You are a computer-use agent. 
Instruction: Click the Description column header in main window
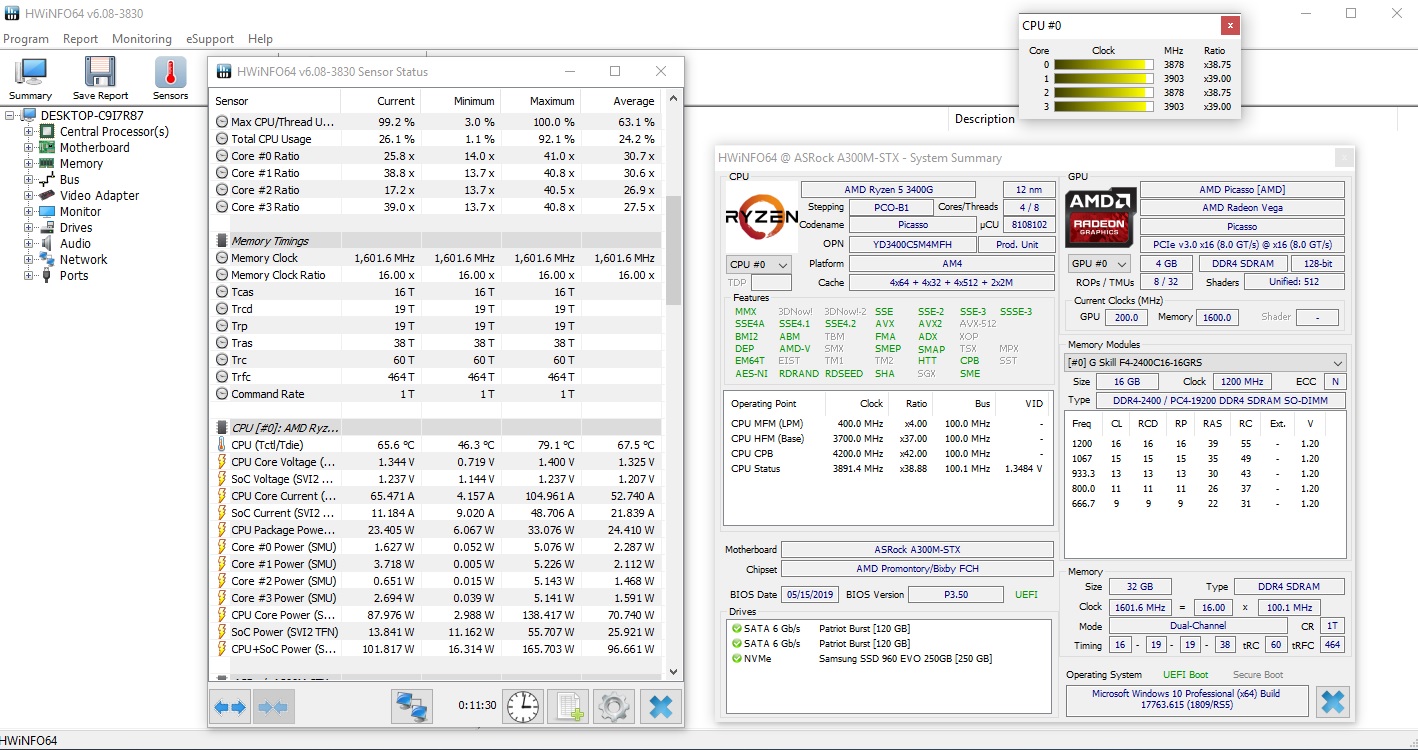[984, 119]
